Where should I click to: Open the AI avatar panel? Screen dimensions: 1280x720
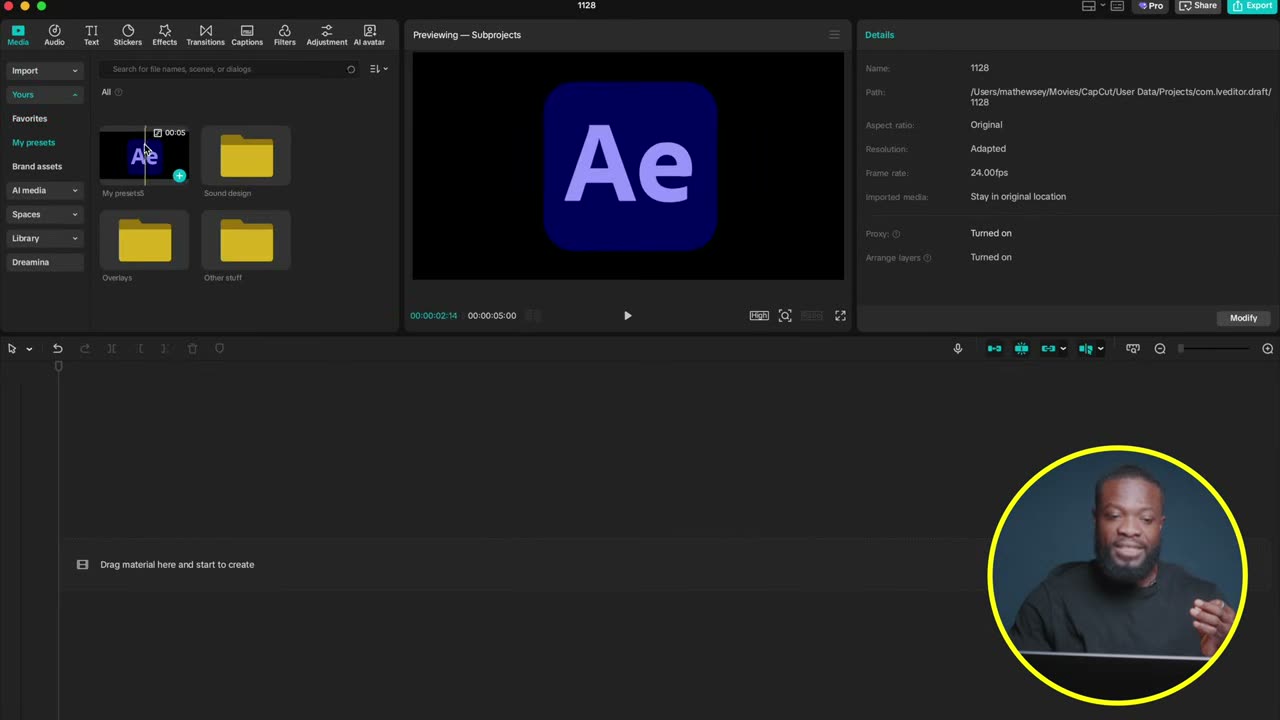tap(369, 35)
